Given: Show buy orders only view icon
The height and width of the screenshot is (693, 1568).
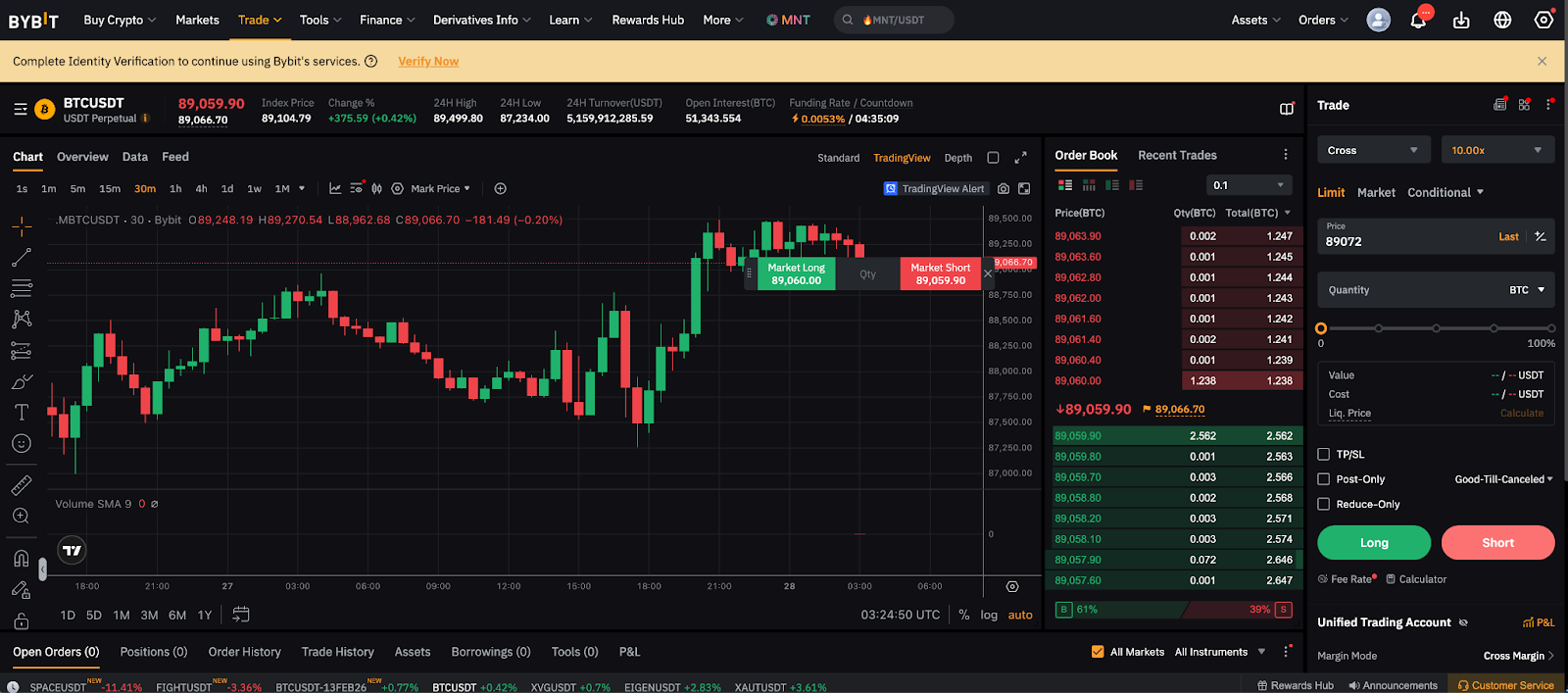Looking at the screenshot, I should [1112, 184].
